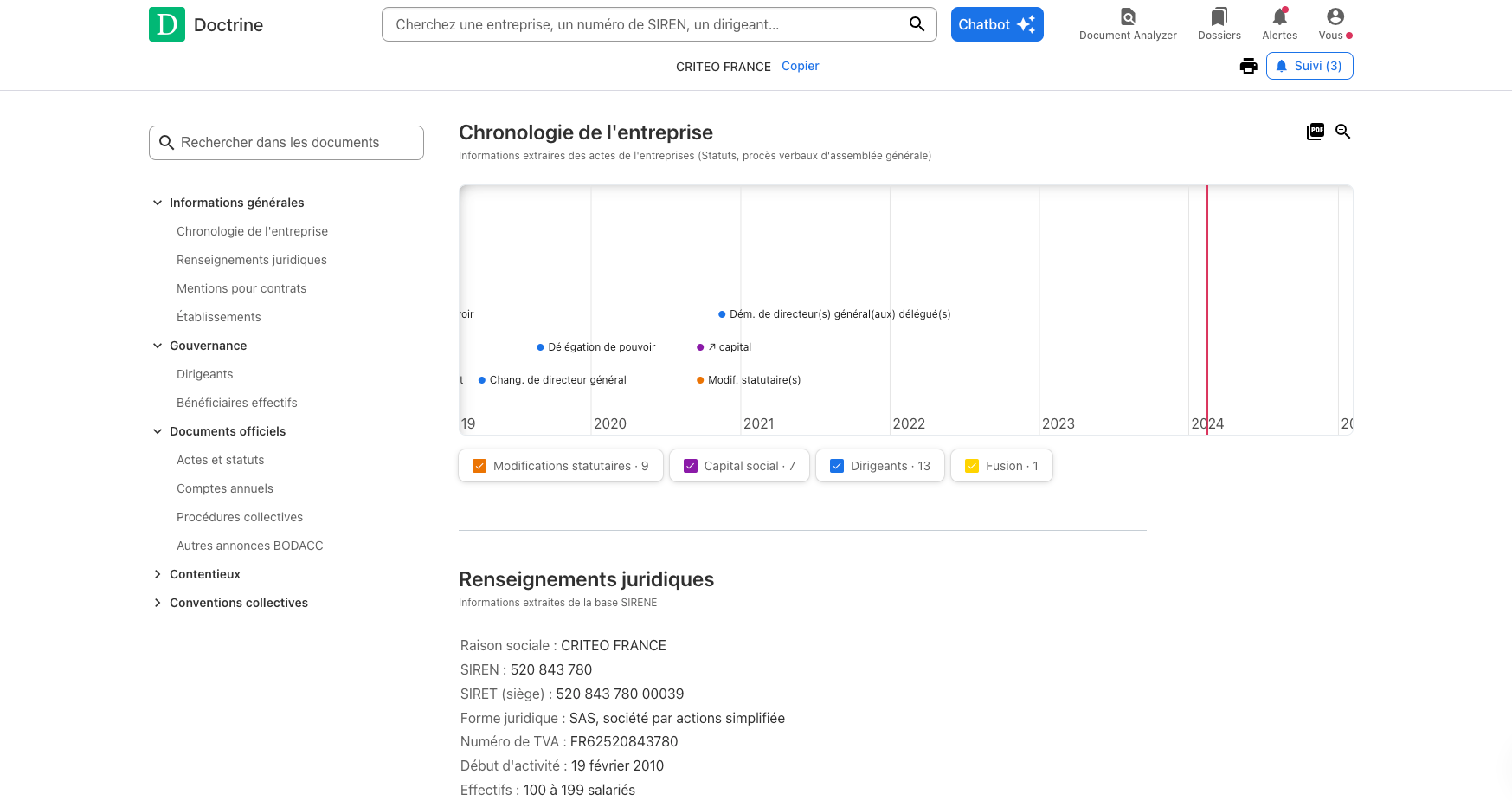Open the Vous account menu

click(x=1335, y=24)
